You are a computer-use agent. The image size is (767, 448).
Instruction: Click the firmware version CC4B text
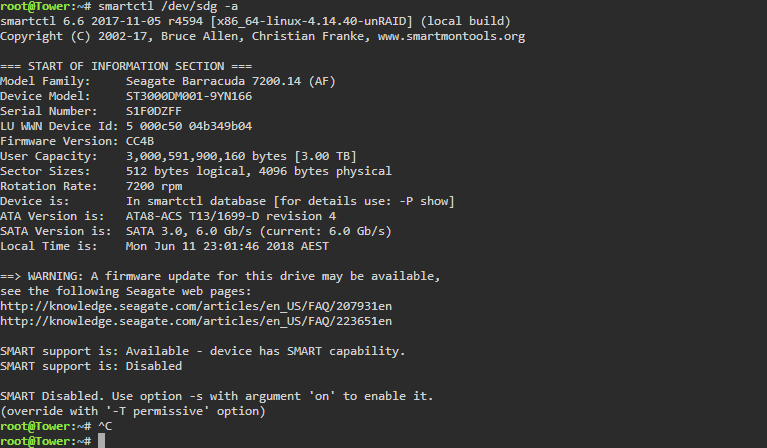[140, 141]
